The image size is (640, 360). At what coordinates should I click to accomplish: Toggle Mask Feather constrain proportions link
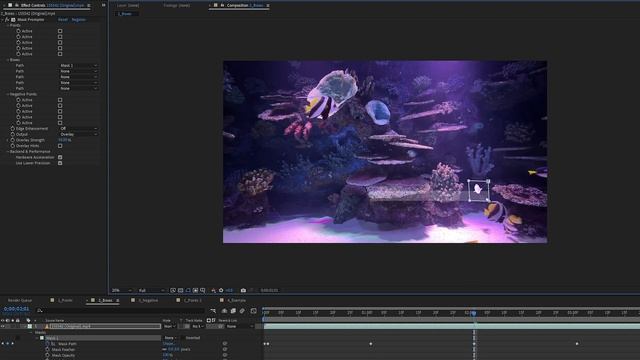[x=164, y=349]
